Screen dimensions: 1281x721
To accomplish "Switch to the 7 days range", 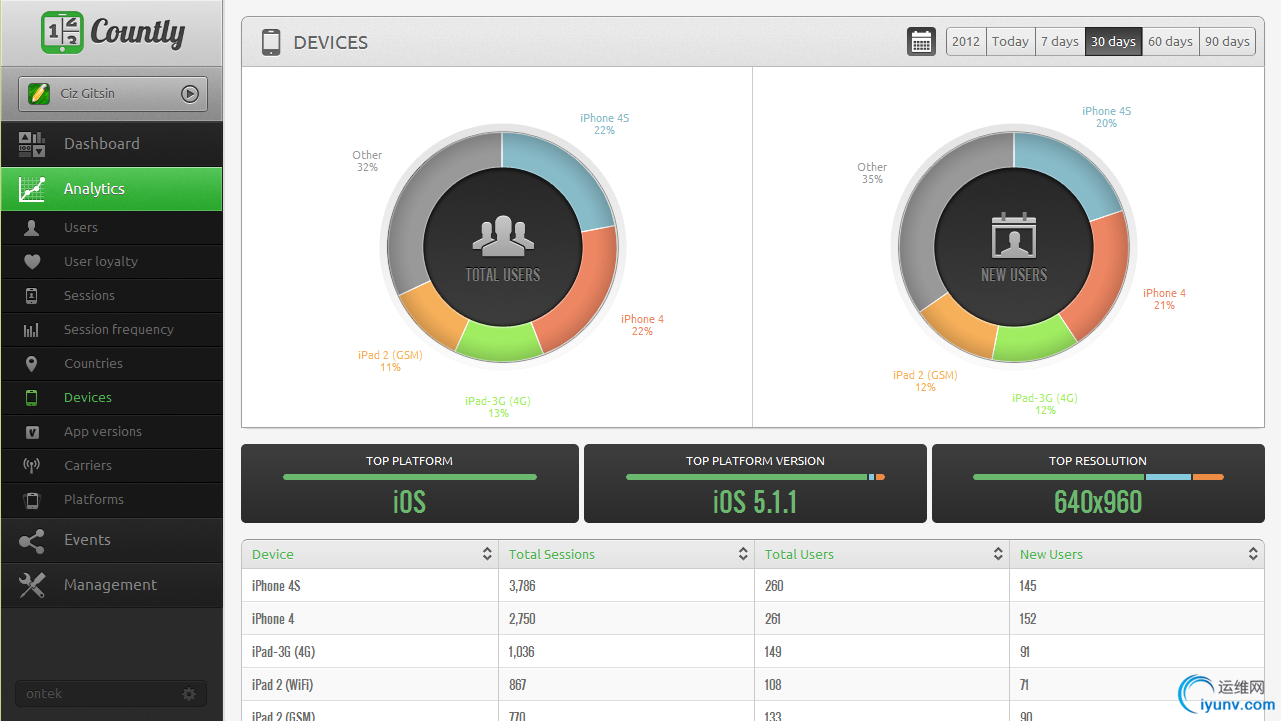I will pyautogui.click(x=1060, y=42).
